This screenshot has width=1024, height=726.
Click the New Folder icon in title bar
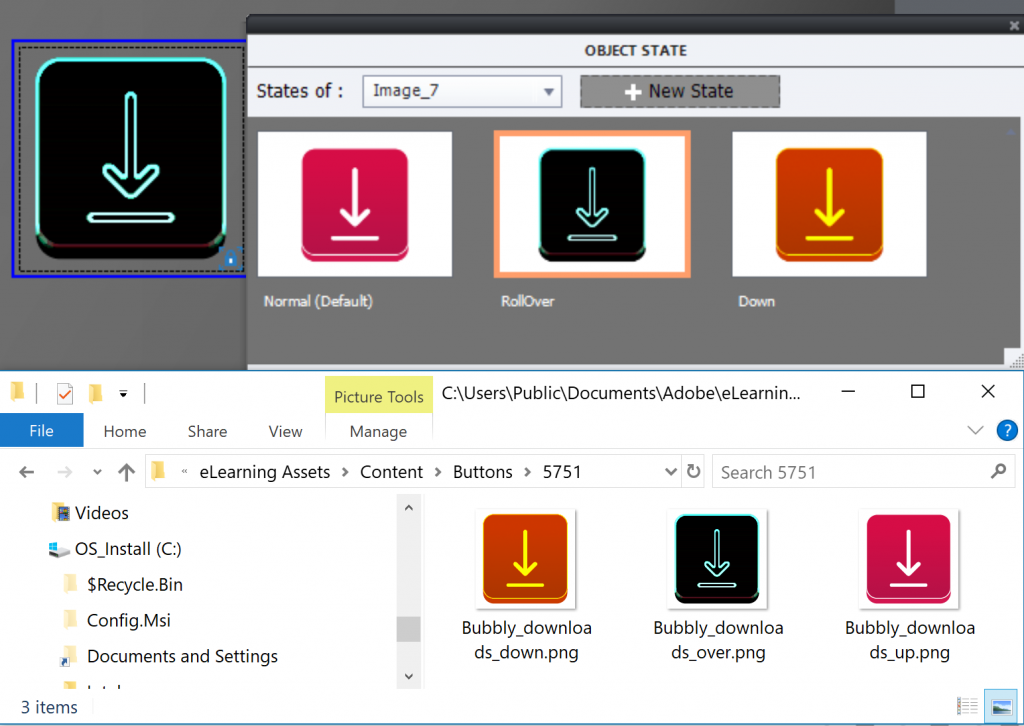pyautogui.click(x=95, y=393)
